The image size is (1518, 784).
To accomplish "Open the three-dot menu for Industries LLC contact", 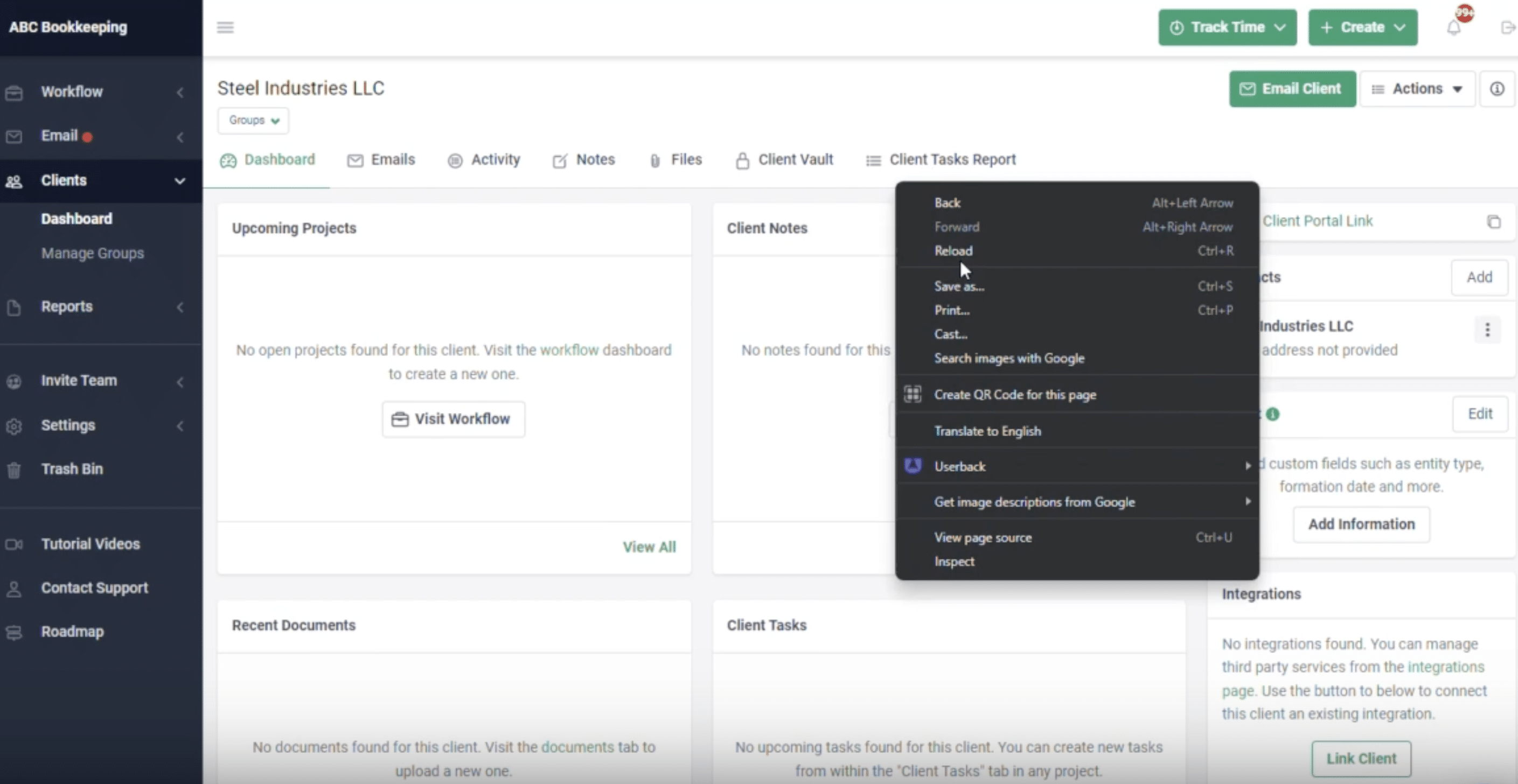I will click(1487, 329).
